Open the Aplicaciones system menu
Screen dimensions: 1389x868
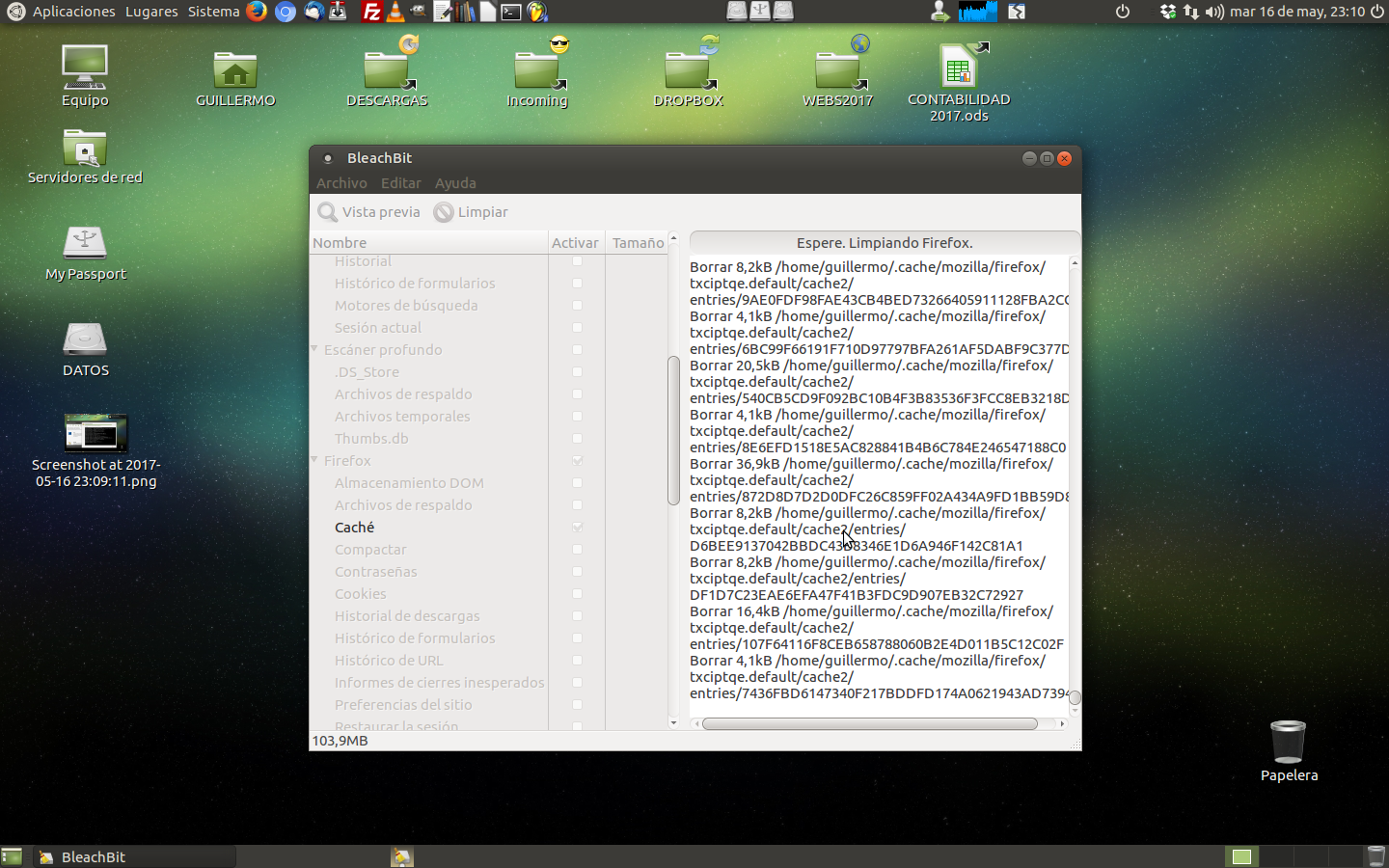click(x=73, y=12)
